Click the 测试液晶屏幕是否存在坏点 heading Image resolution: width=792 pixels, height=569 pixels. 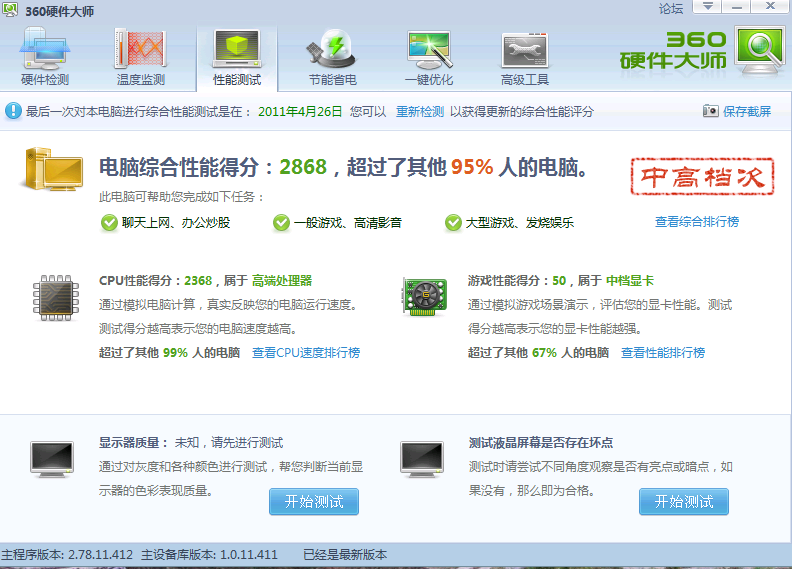coord(540,443)
